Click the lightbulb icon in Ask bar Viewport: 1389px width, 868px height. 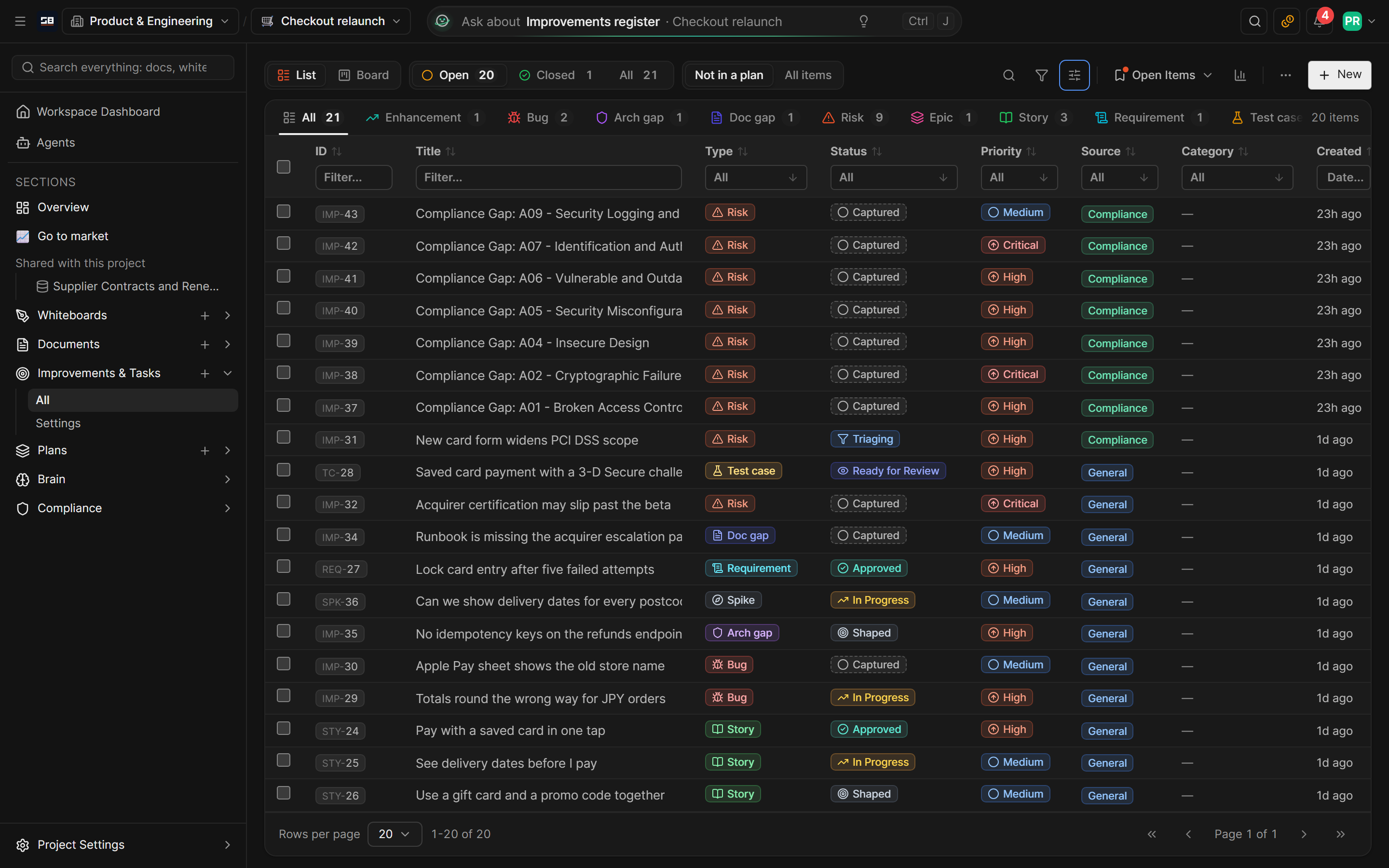(863, 21)
